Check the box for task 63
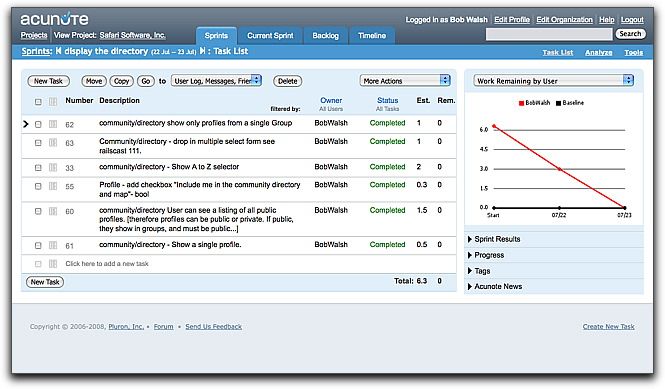Image resolution: width=665 pixels, height=389 pixels. [38, 143]
